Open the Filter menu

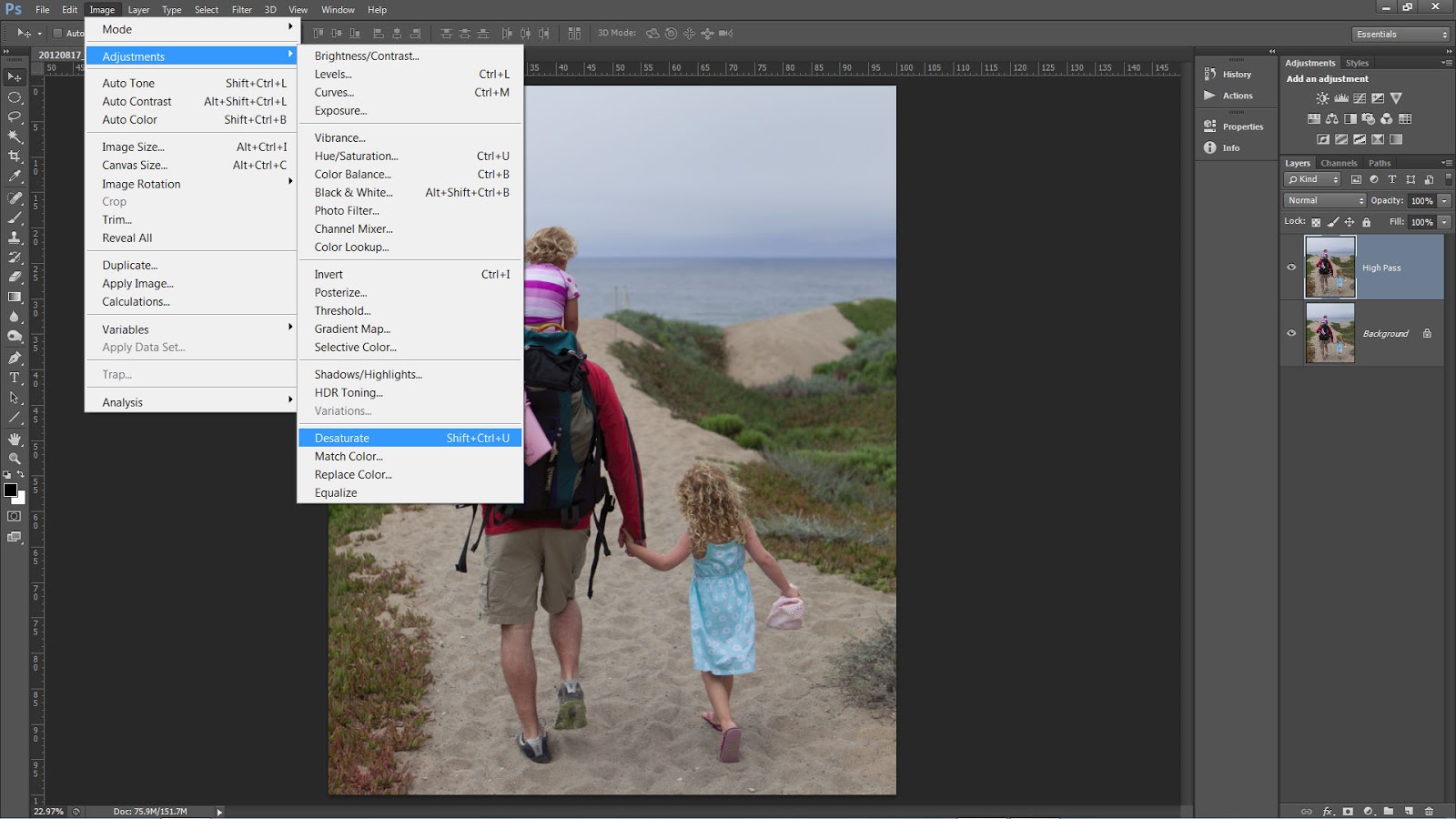(241, 10)
